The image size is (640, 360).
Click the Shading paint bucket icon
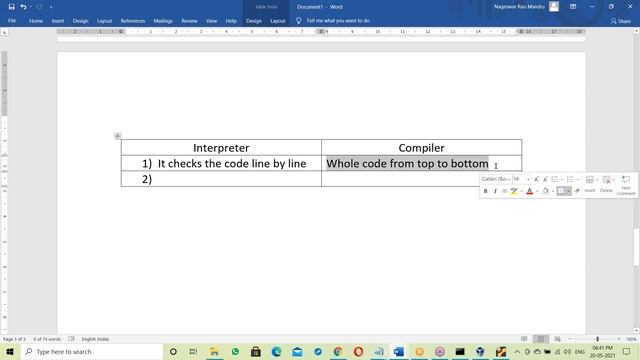click(x=545, y=191)
